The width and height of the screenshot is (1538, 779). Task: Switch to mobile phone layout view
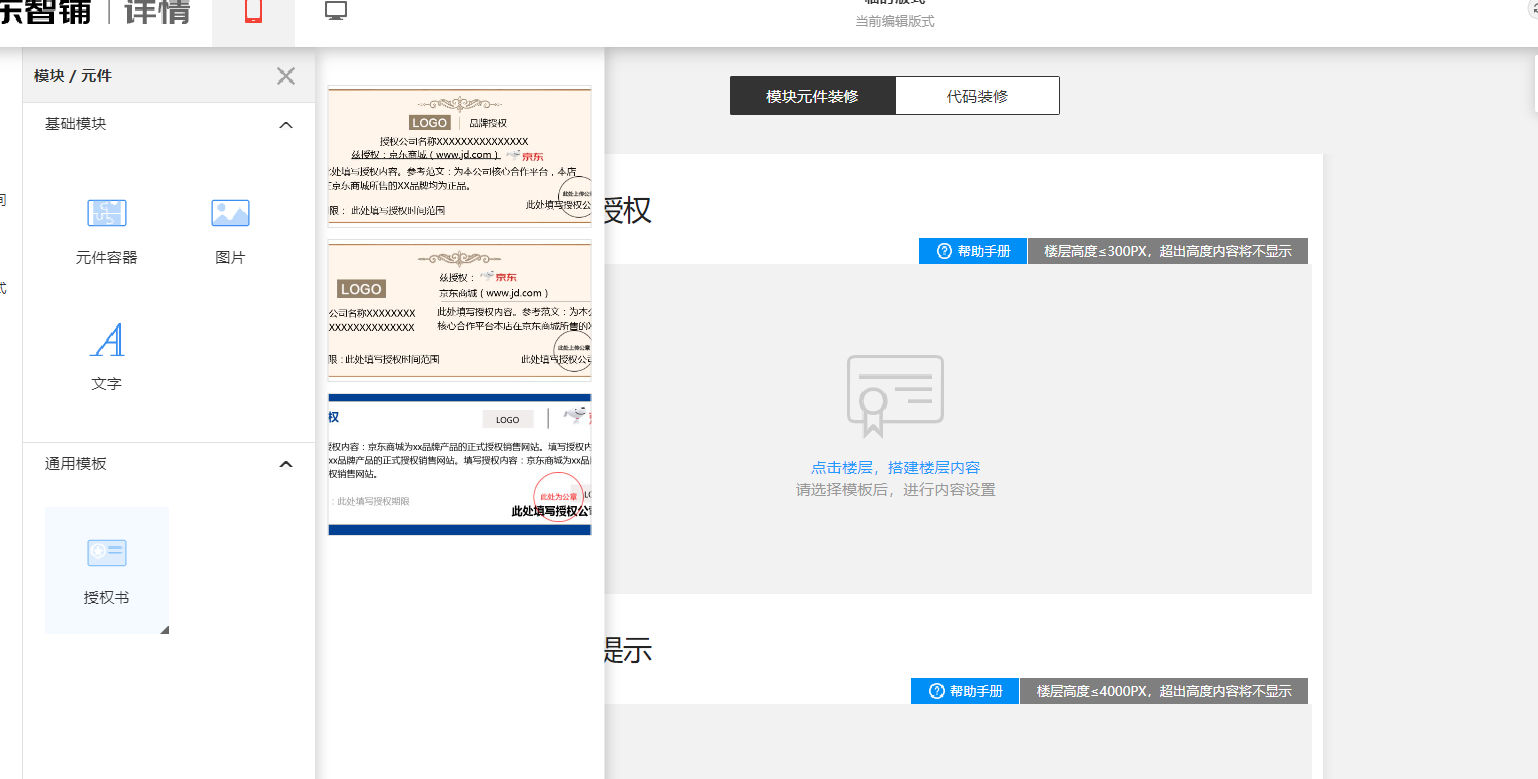[253, 12]
